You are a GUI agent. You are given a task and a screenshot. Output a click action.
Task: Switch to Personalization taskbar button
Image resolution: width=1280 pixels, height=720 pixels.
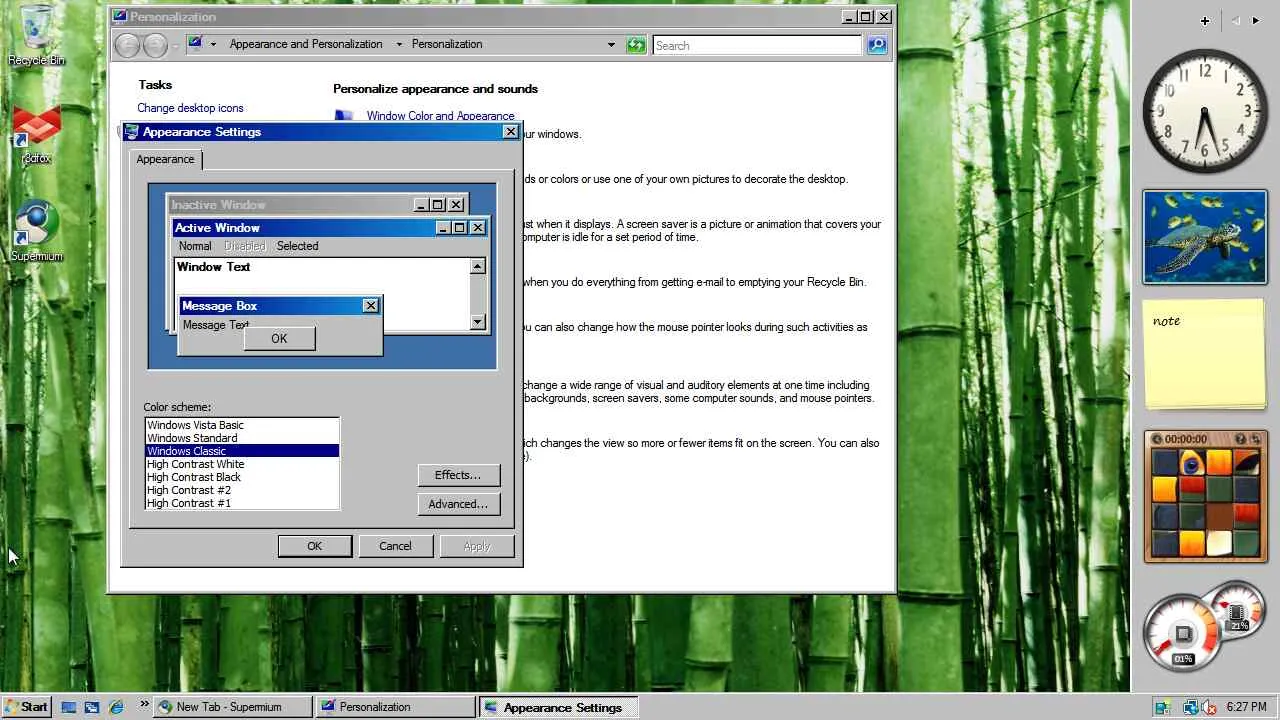(x=395, y=707)
